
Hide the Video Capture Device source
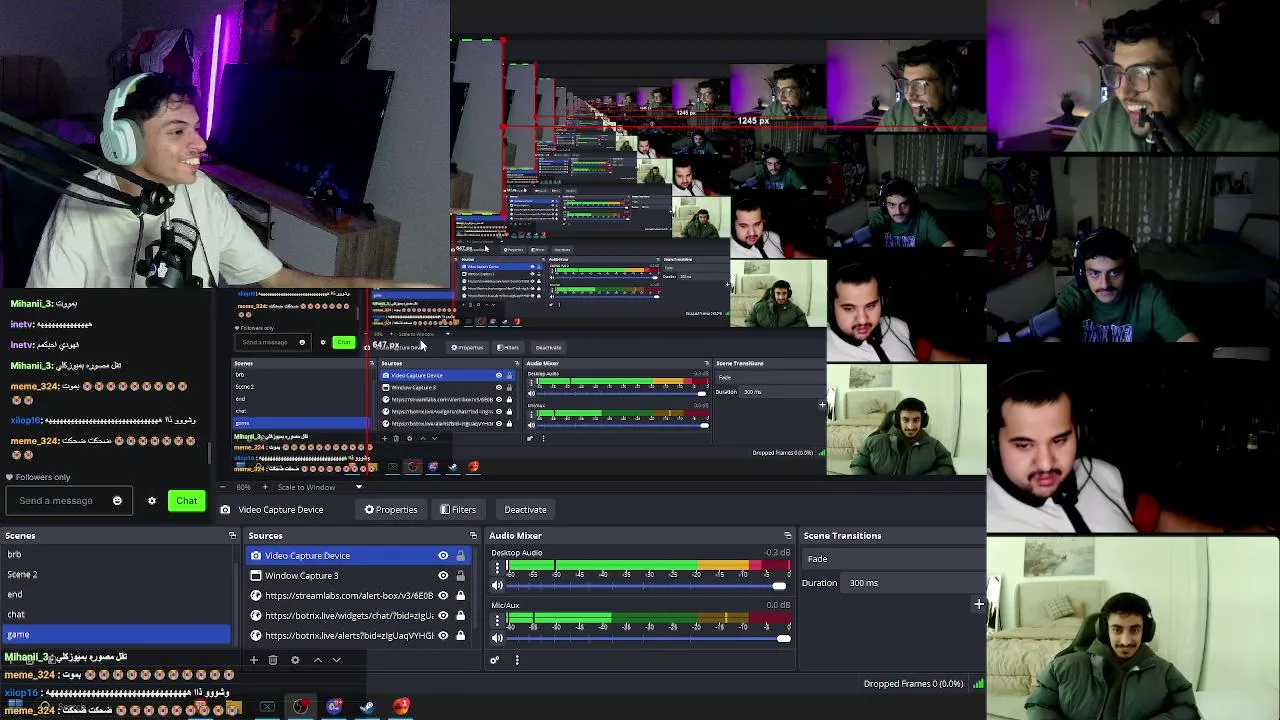(443, 556)
